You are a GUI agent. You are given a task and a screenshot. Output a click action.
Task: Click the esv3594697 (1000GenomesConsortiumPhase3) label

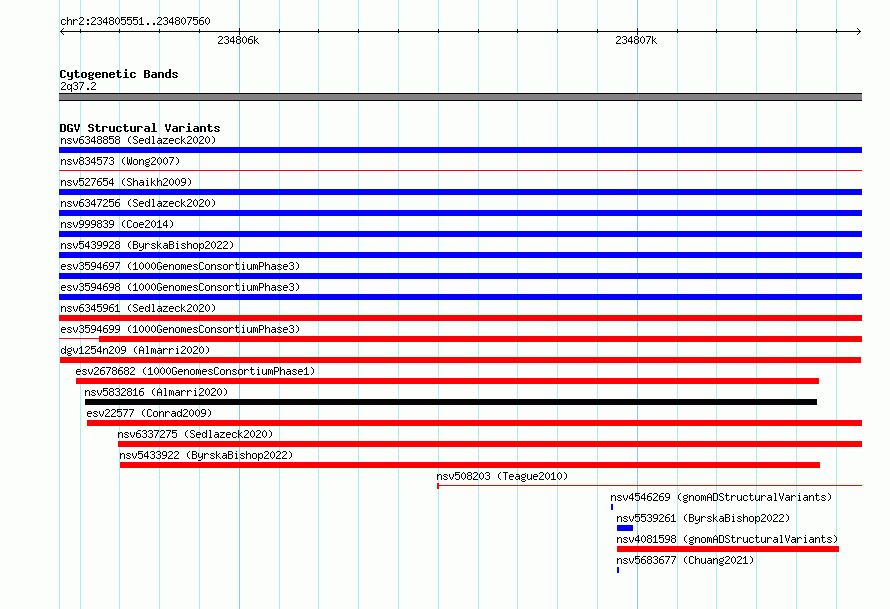(180, 266)
